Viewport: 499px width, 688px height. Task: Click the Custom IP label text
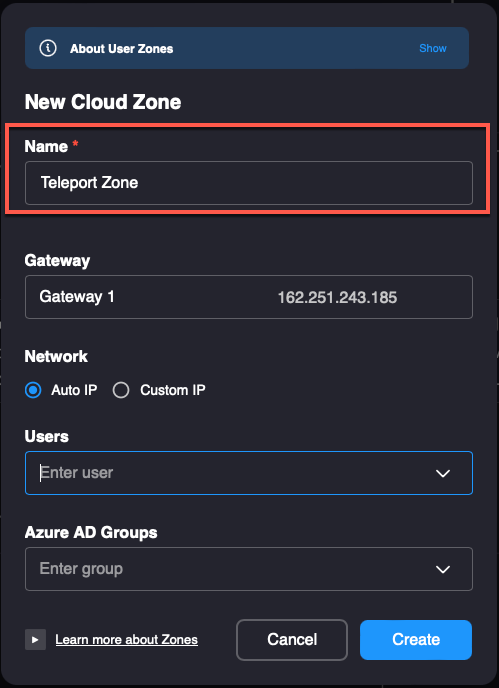(173, 390)
